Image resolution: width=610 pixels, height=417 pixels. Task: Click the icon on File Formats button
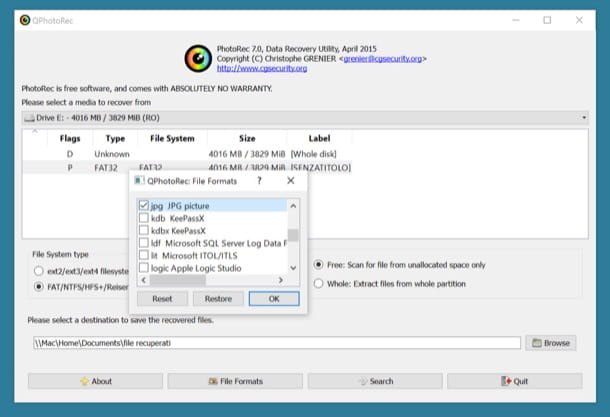pos(213,381)
